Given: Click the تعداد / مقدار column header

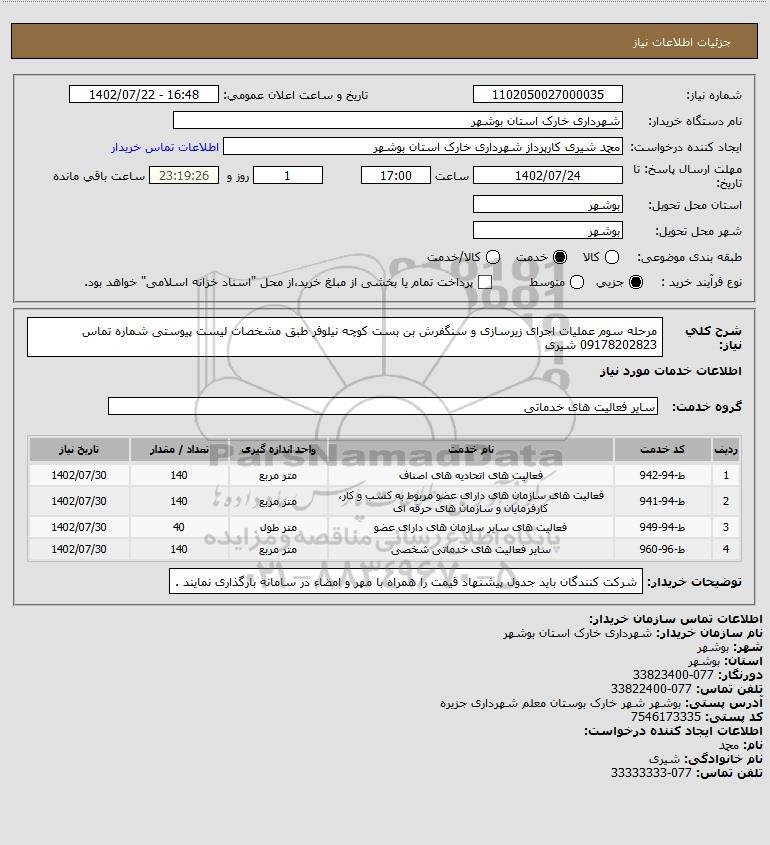Looking at the screenshot, I should click(179, 449).
